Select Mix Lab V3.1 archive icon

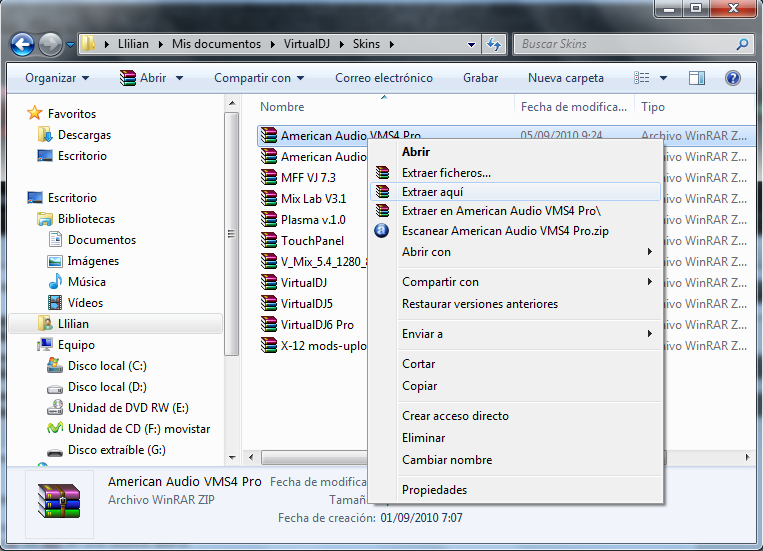tap(269, 198)
